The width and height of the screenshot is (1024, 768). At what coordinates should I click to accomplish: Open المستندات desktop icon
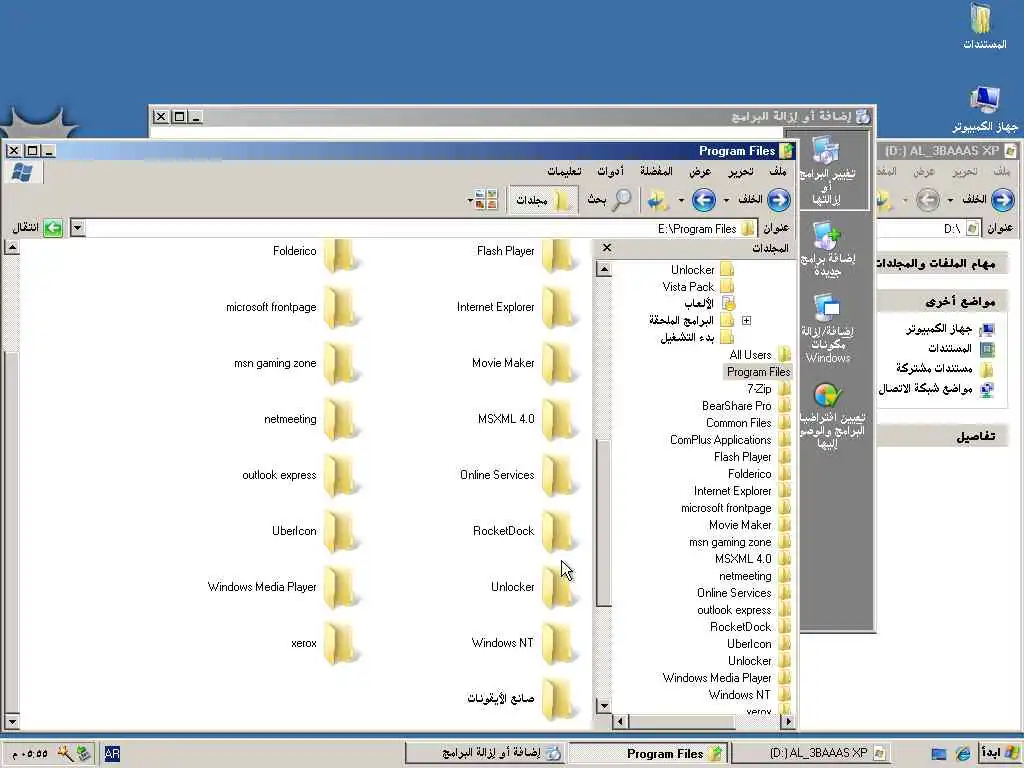pyautogui.click(x=984, y=26)
